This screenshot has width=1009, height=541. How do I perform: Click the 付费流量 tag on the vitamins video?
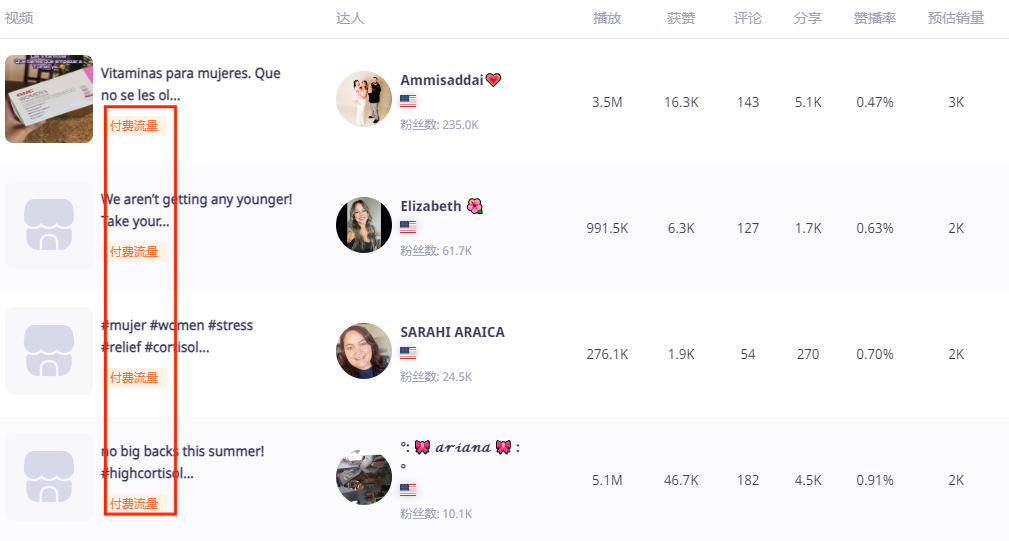pos(134,126)
